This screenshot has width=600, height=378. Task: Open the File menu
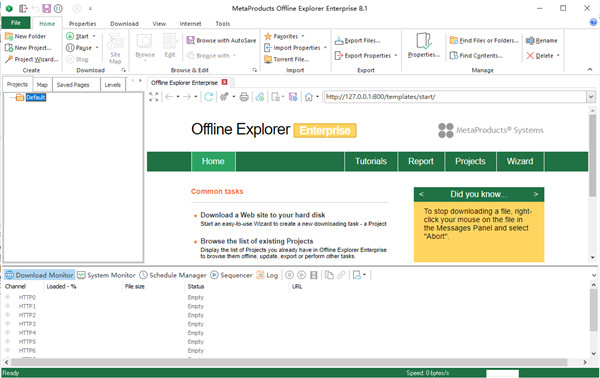click(16, 23)
